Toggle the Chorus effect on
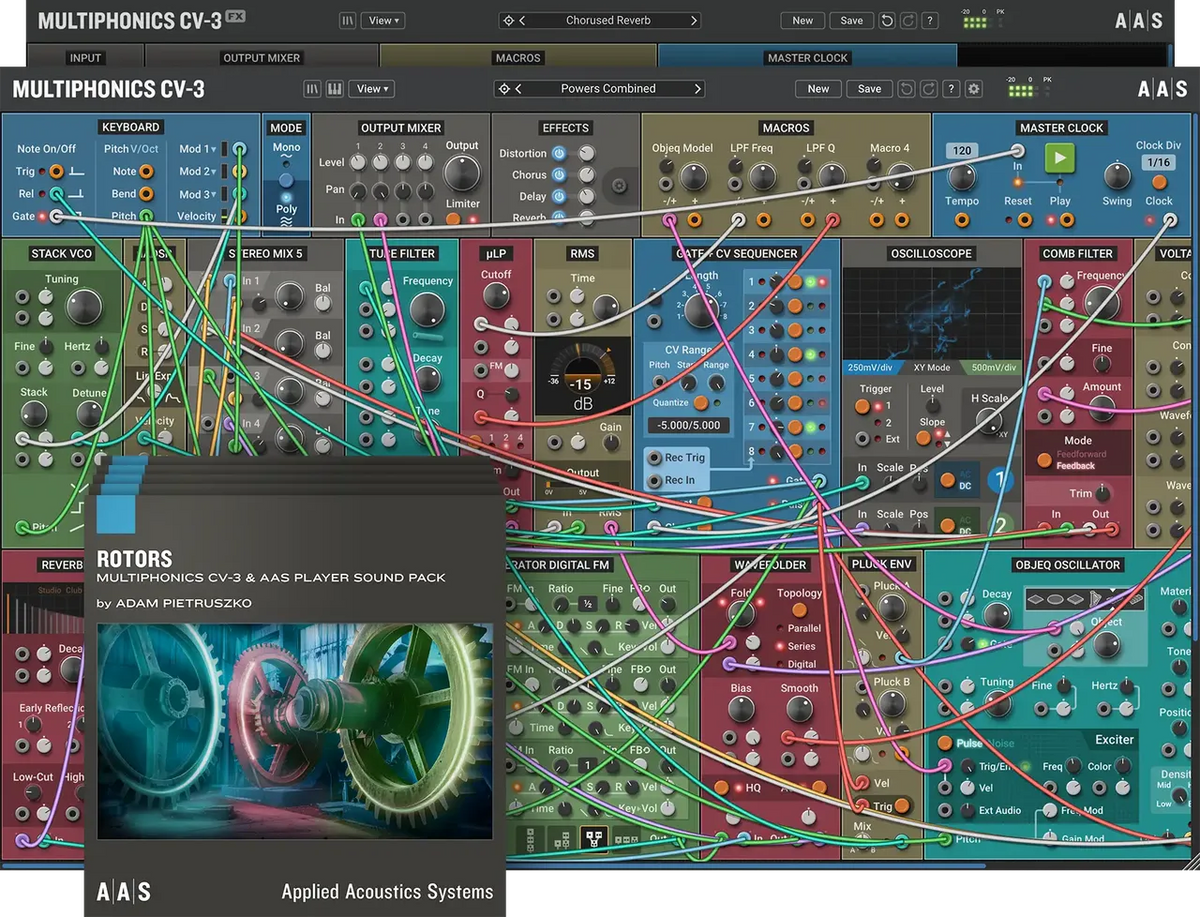1200x917 pixels. (559, 174)
